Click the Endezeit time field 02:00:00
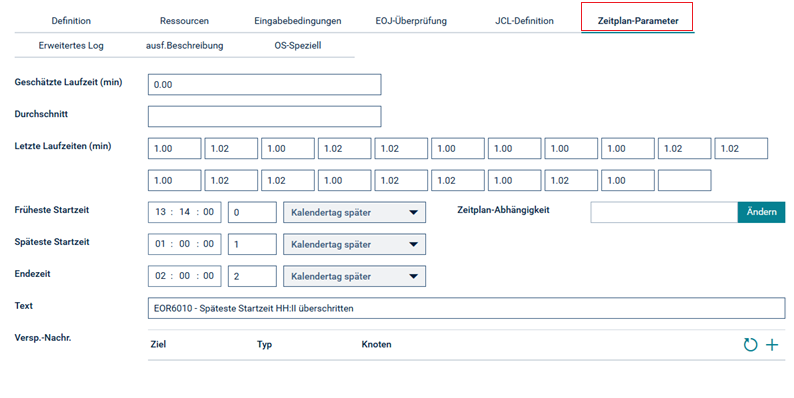 pos(184,276)
